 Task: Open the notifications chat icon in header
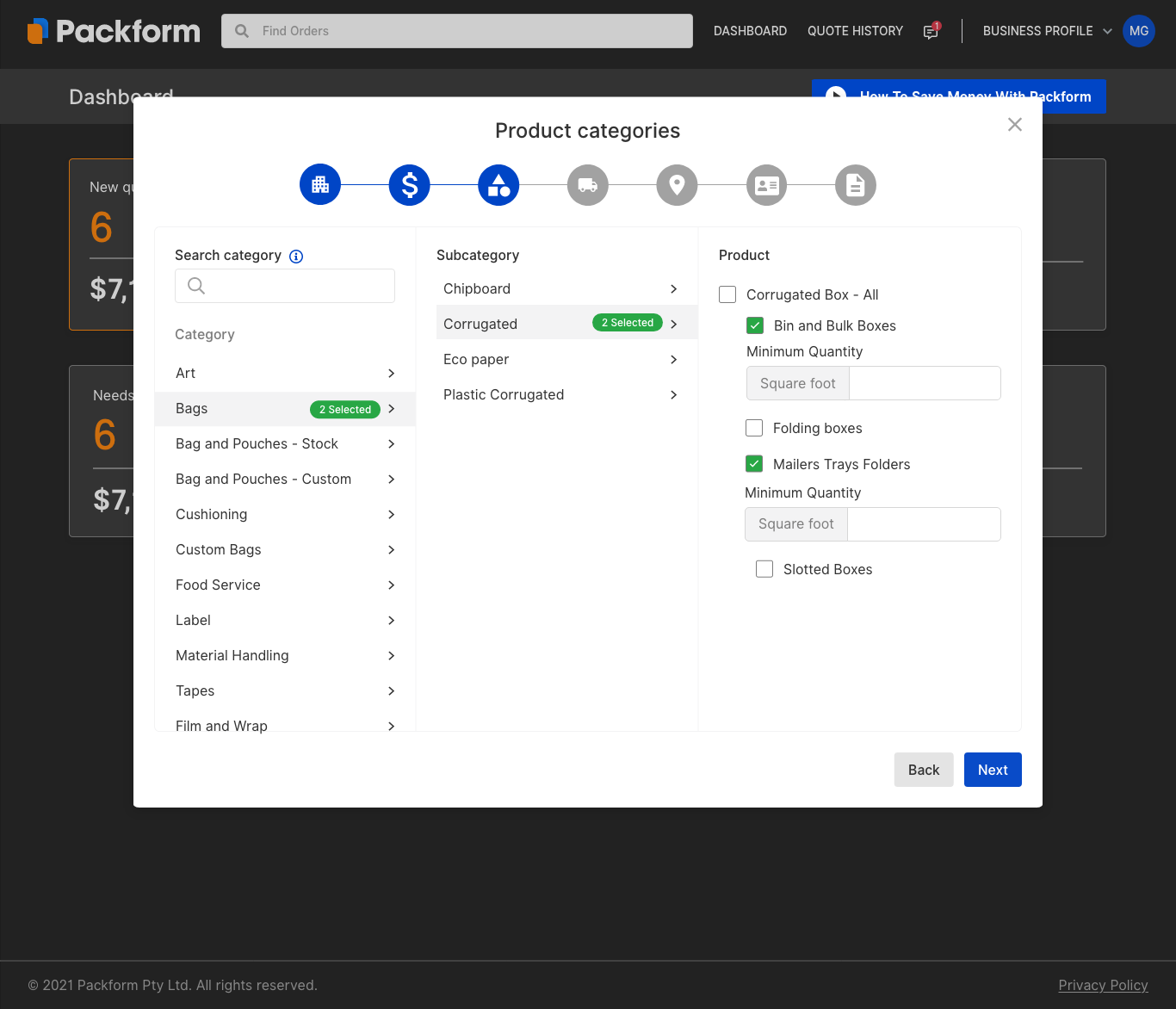[931, 31]
